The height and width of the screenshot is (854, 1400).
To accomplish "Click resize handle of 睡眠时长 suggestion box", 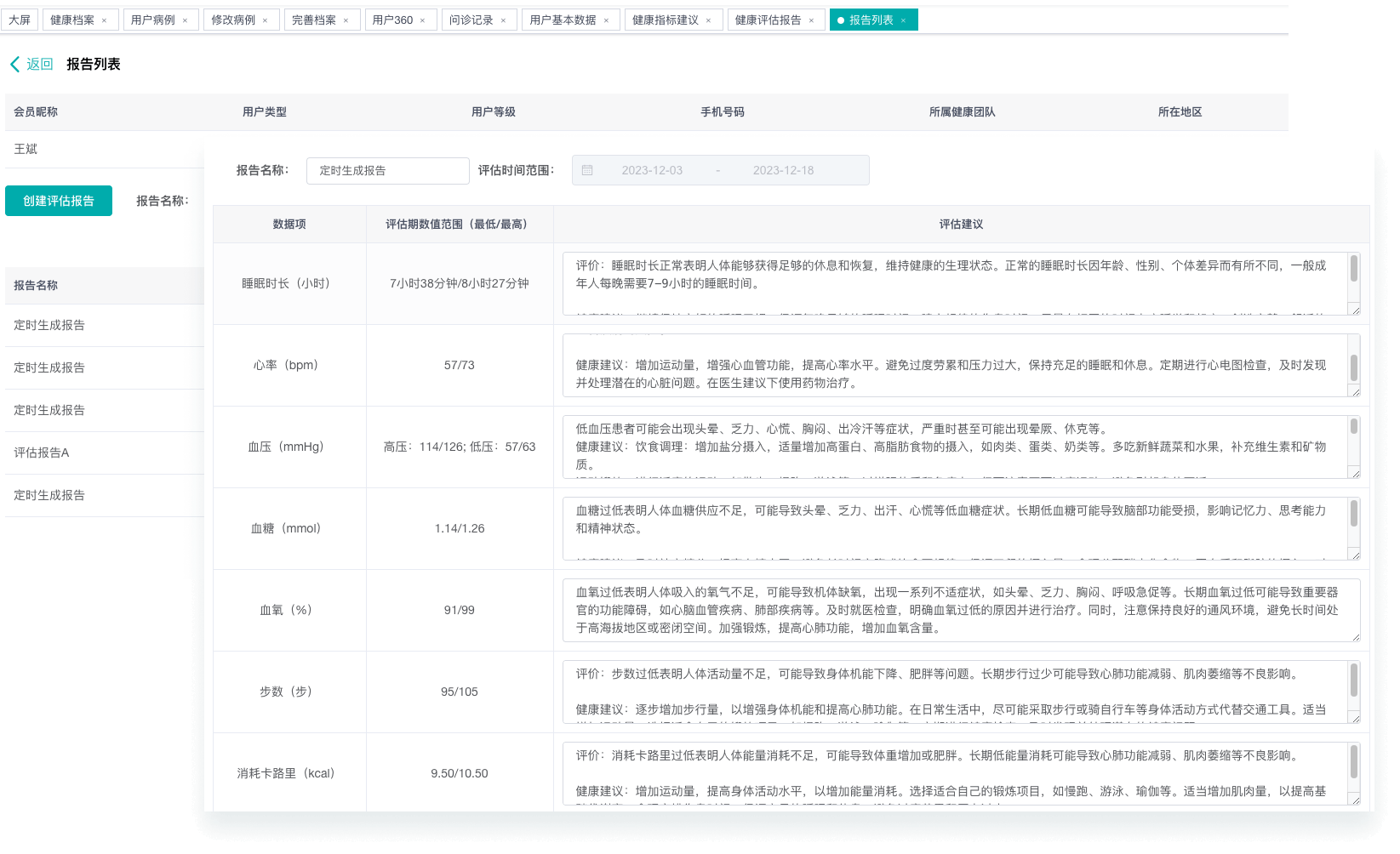I will [x=1355, y=310].
